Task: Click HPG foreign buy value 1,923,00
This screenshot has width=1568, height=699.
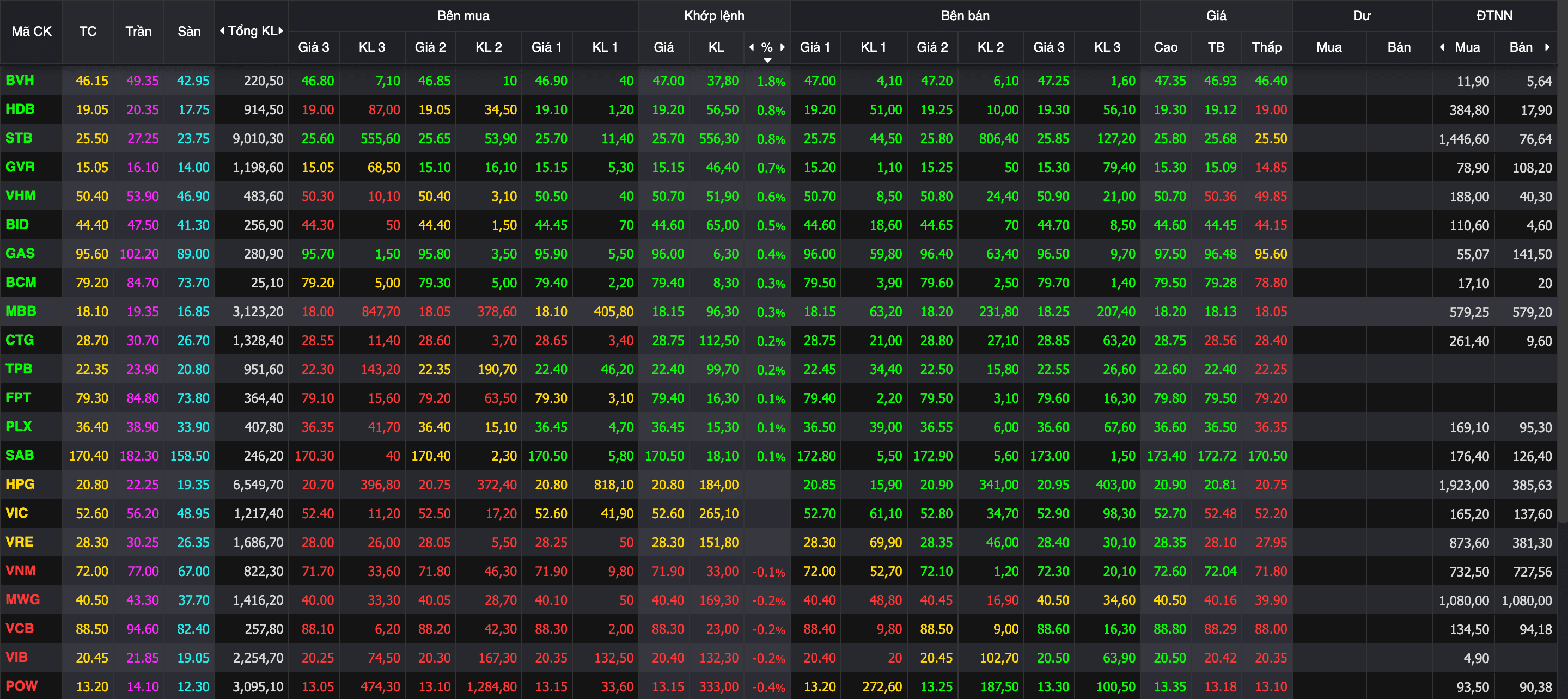Action: tap(1464, 486)
